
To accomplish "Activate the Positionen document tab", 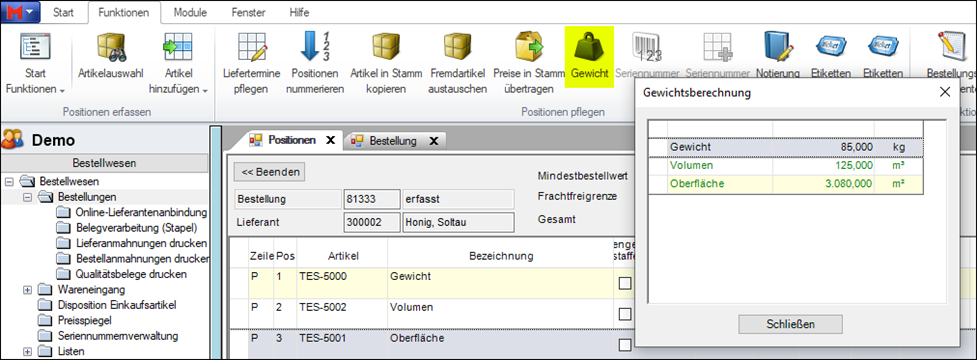I will [292, 140].
